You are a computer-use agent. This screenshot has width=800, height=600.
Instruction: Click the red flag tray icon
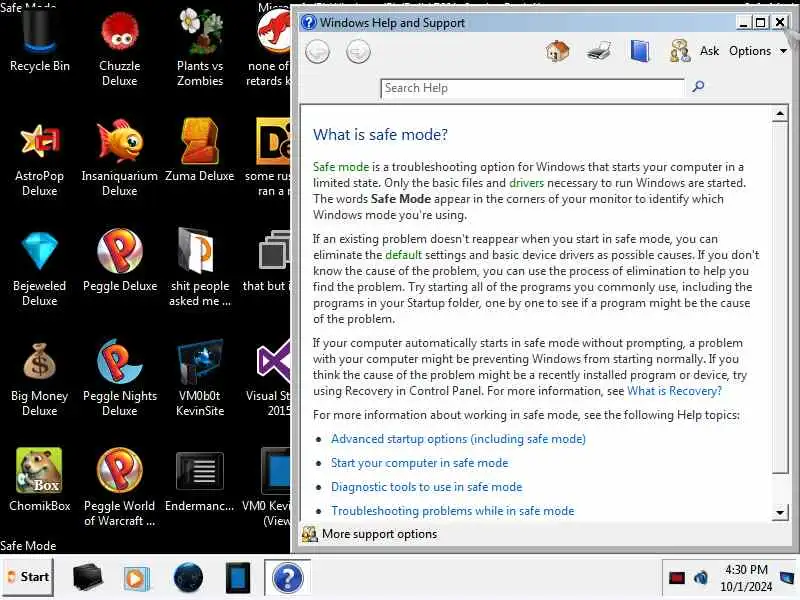(x=677, y=578)
